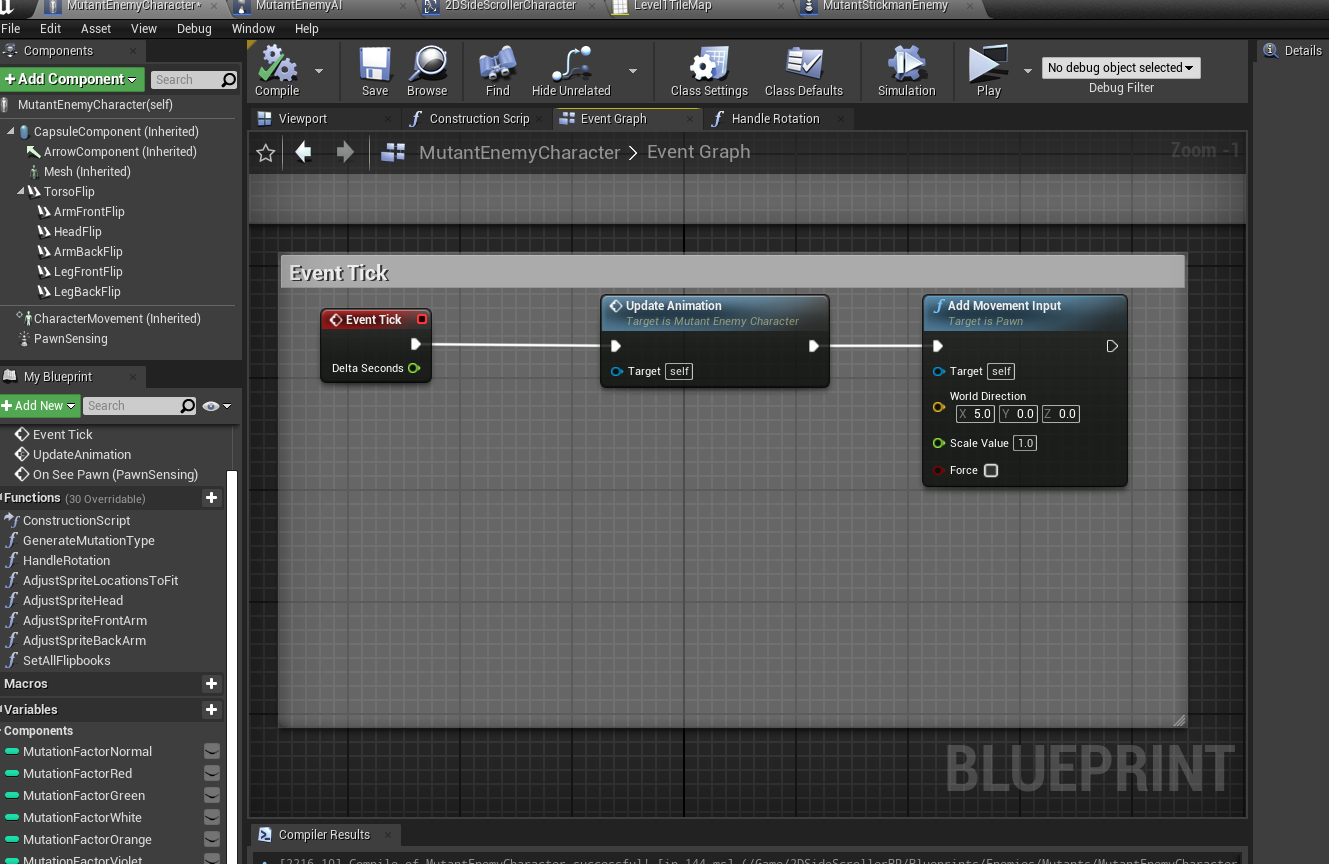Collapse the CapsuleComponent tree node
The height and width of the screenshot is (864, 1329).
(10, 132)
